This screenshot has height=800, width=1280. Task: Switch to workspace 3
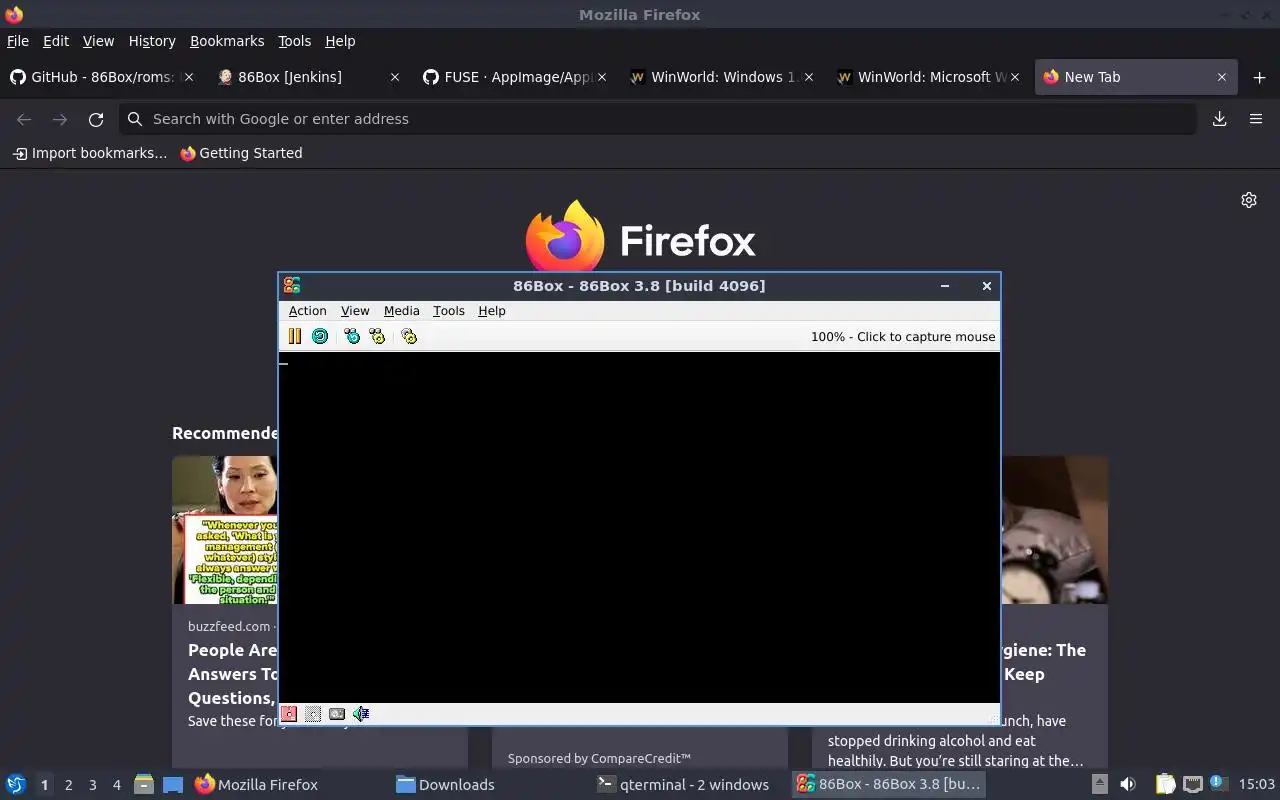(x=92, y=785)
